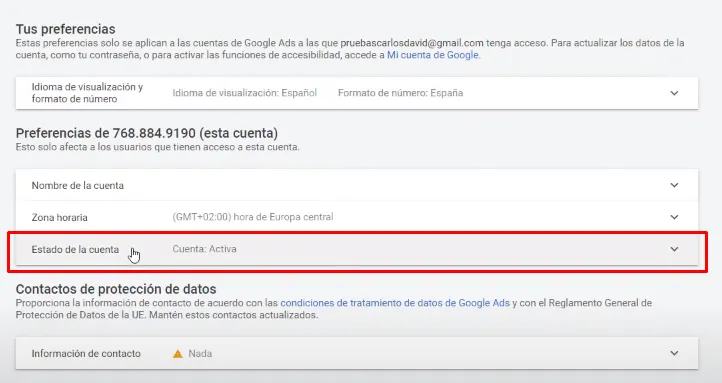
Task: Click the Información de contacto label
Action: 86,354
